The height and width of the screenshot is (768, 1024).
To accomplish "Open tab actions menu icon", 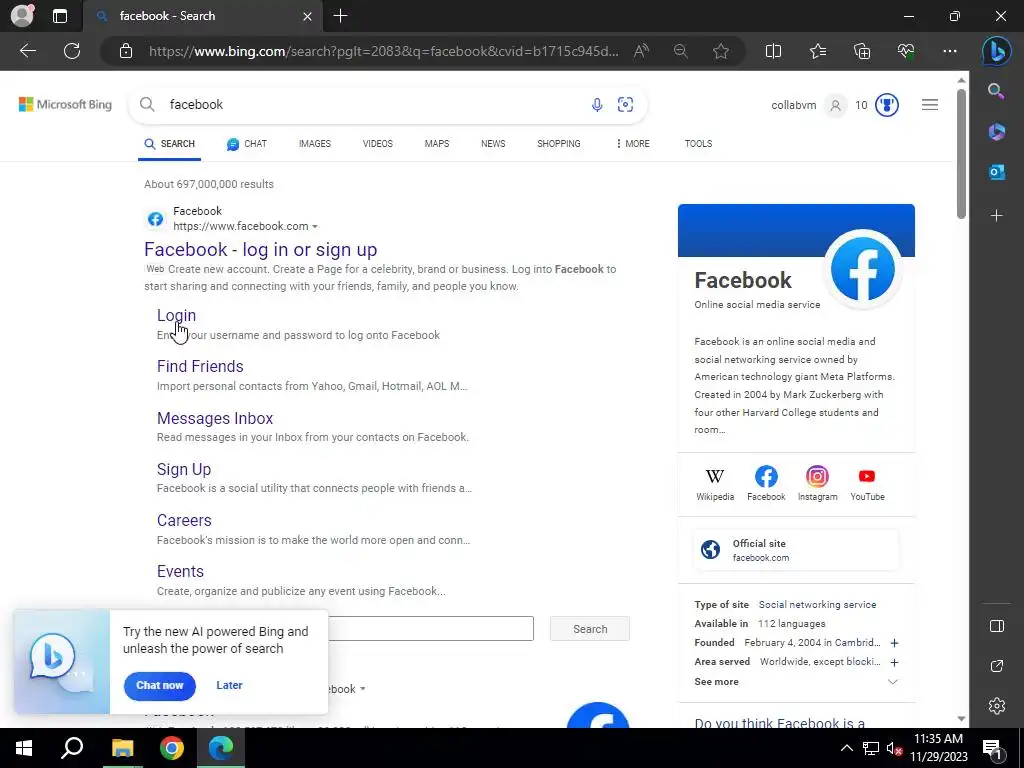I will click(60, 16).
